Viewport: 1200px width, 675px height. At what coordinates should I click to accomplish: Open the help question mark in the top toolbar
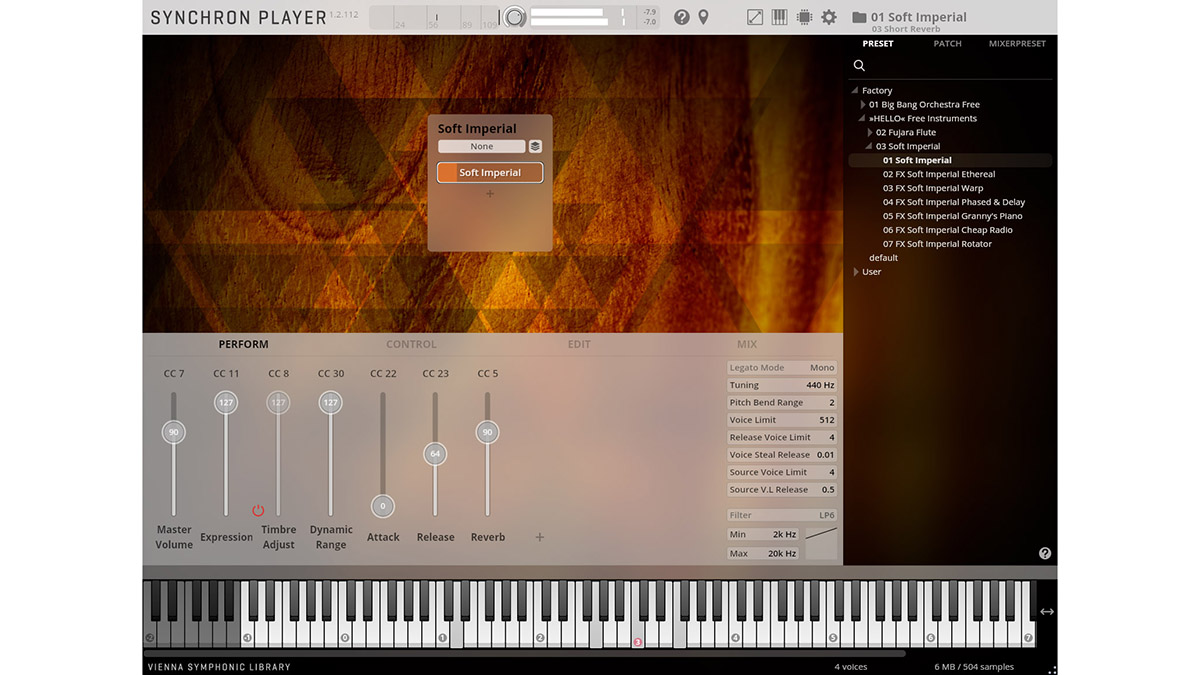(x=681, y=17)
